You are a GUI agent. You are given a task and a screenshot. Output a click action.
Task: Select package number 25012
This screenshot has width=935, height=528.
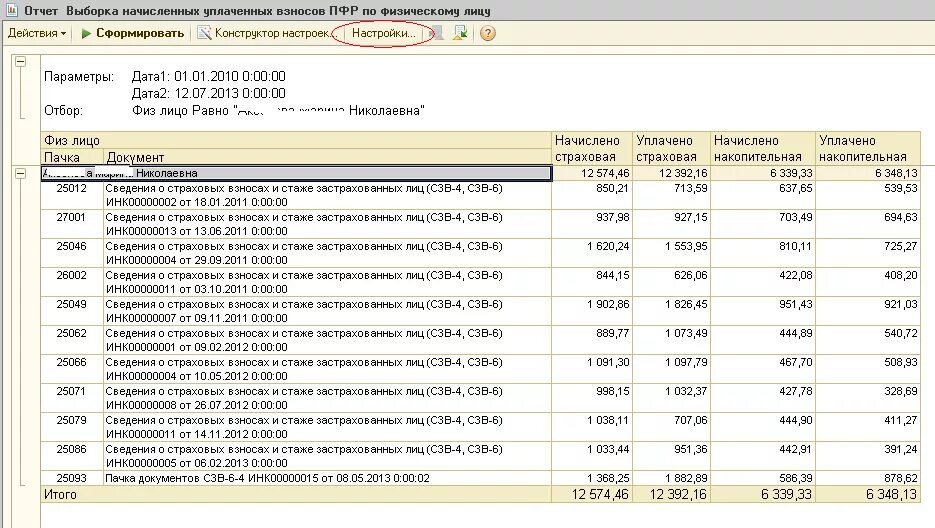click(x=72, y=189)
